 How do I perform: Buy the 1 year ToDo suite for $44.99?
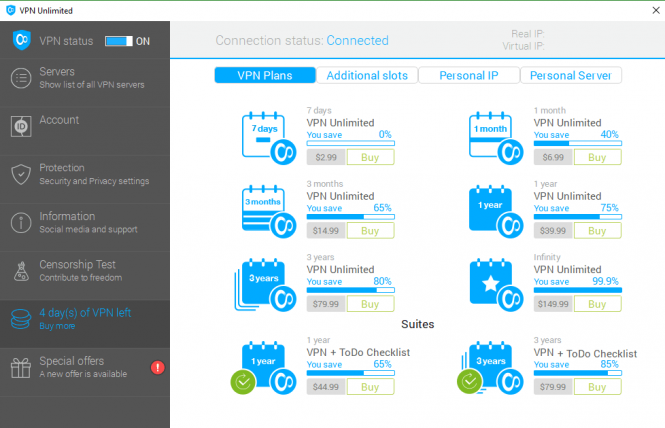click(x=370, y=387)
